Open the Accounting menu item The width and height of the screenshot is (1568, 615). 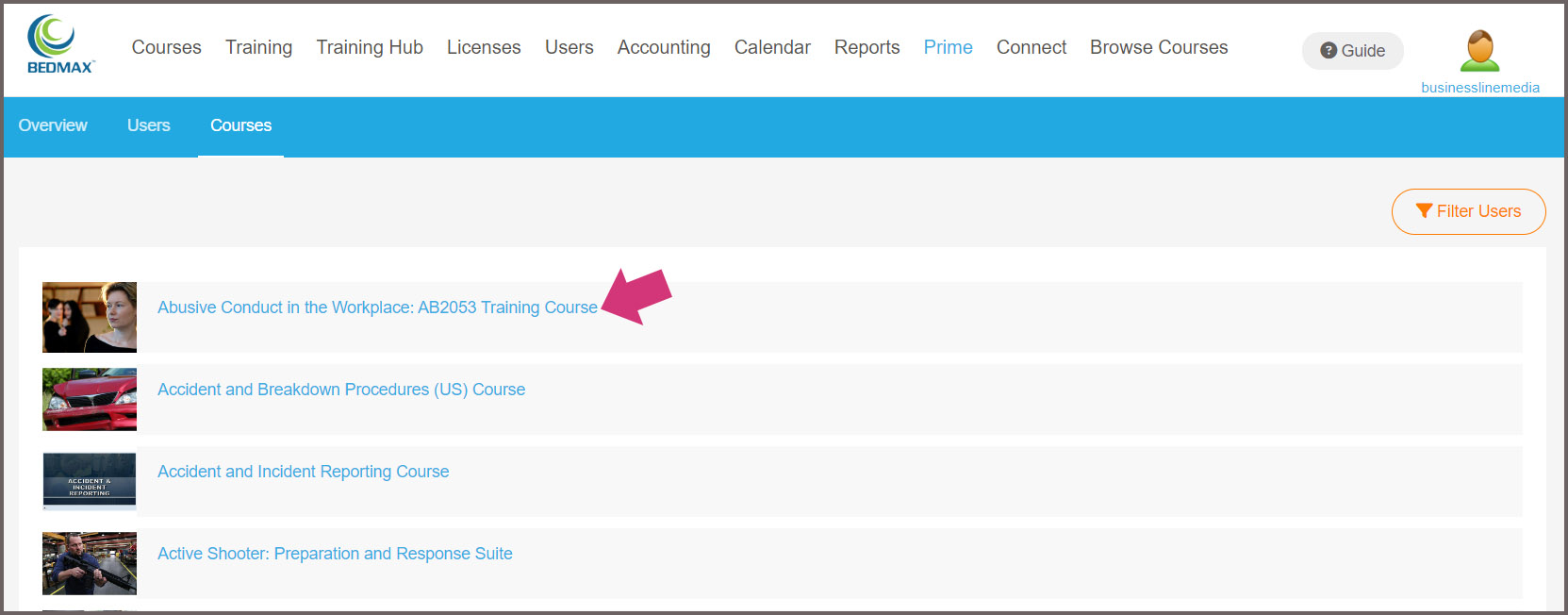664,47
